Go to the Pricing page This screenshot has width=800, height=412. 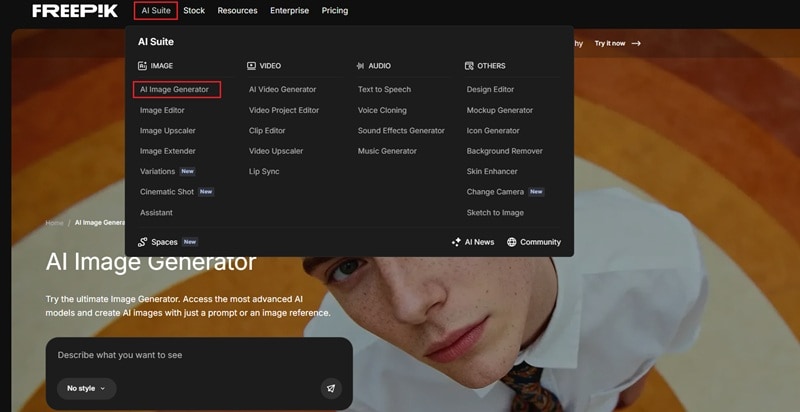click(335, 11)
